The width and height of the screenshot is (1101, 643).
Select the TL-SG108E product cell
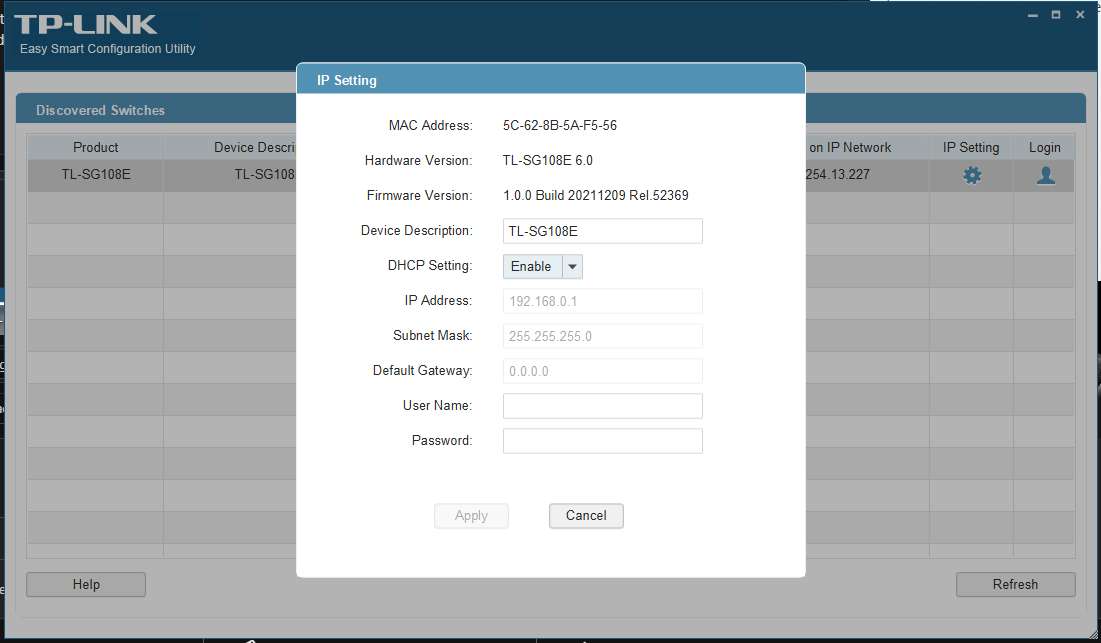click(x=95, y=175)
